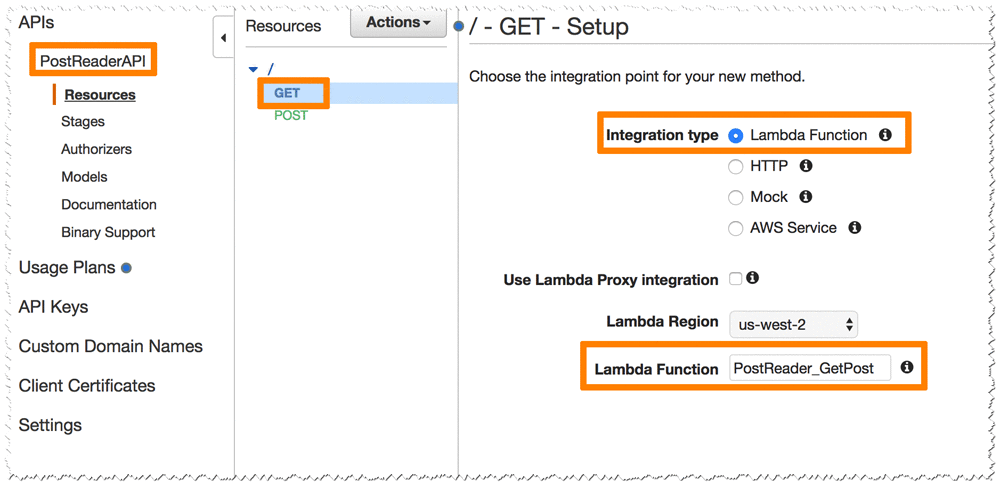Click the info icon beside HTTP option

click(806, 166)
